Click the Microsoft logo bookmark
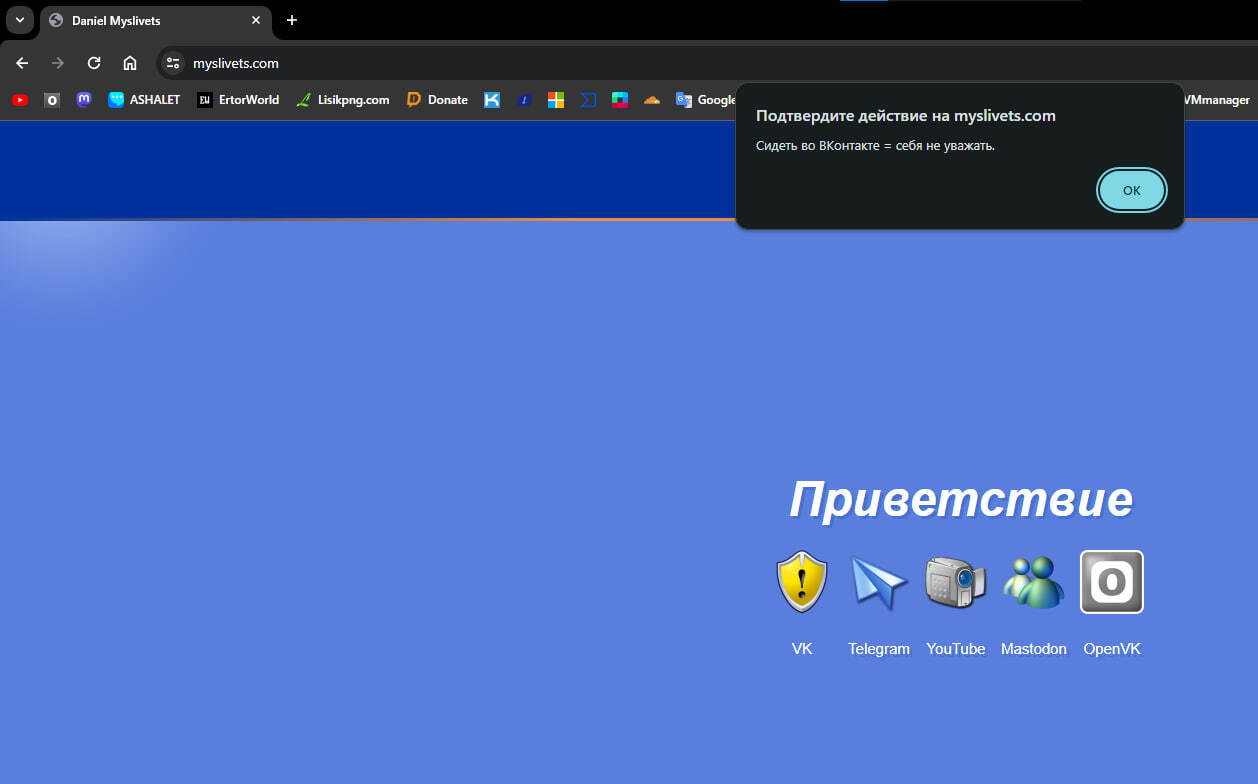Viewport: 1258px width, 784px height. point(556,100)
